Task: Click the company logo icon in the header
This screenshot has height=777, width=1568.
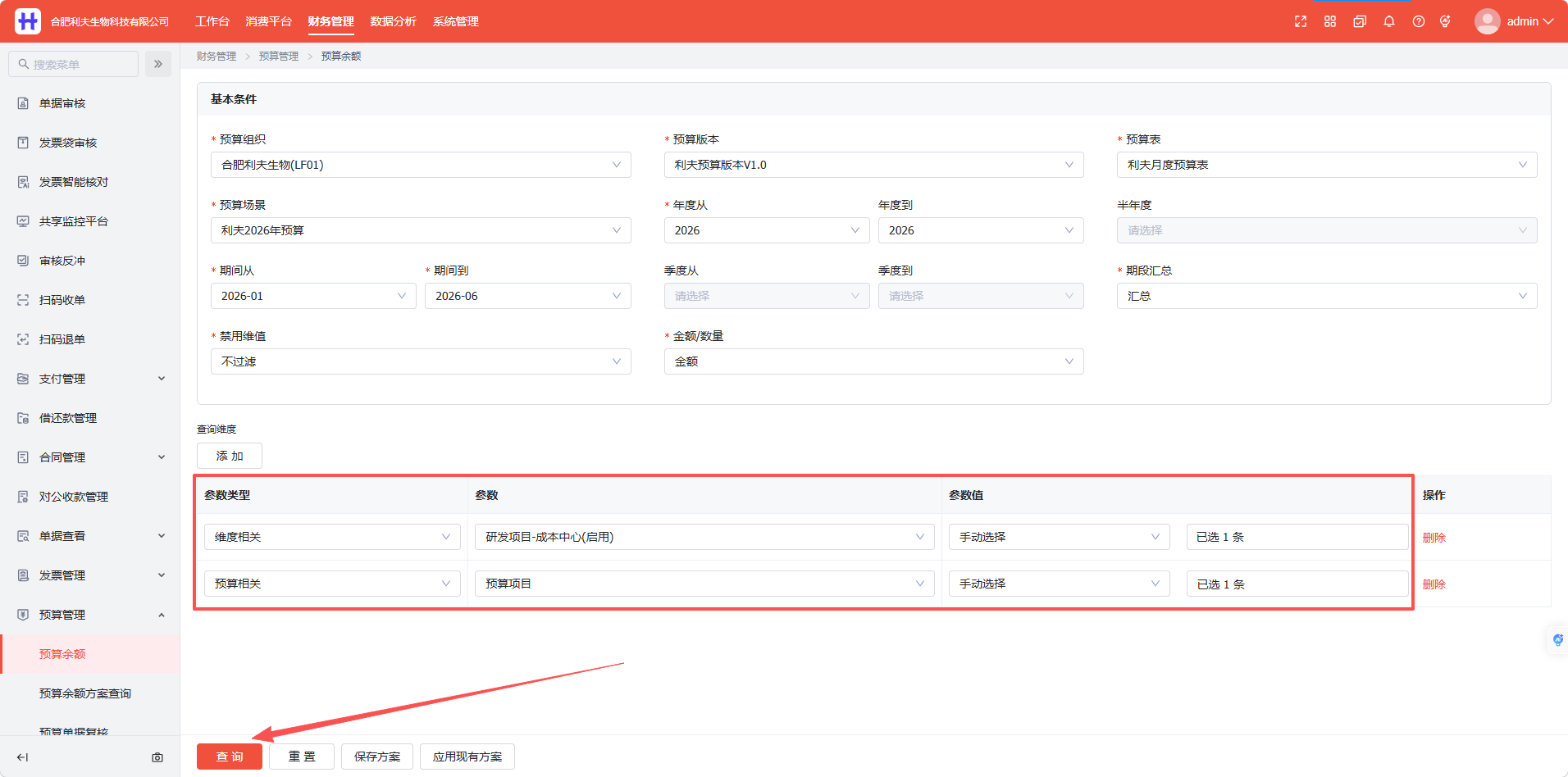Action: click(x=28, y=21)
